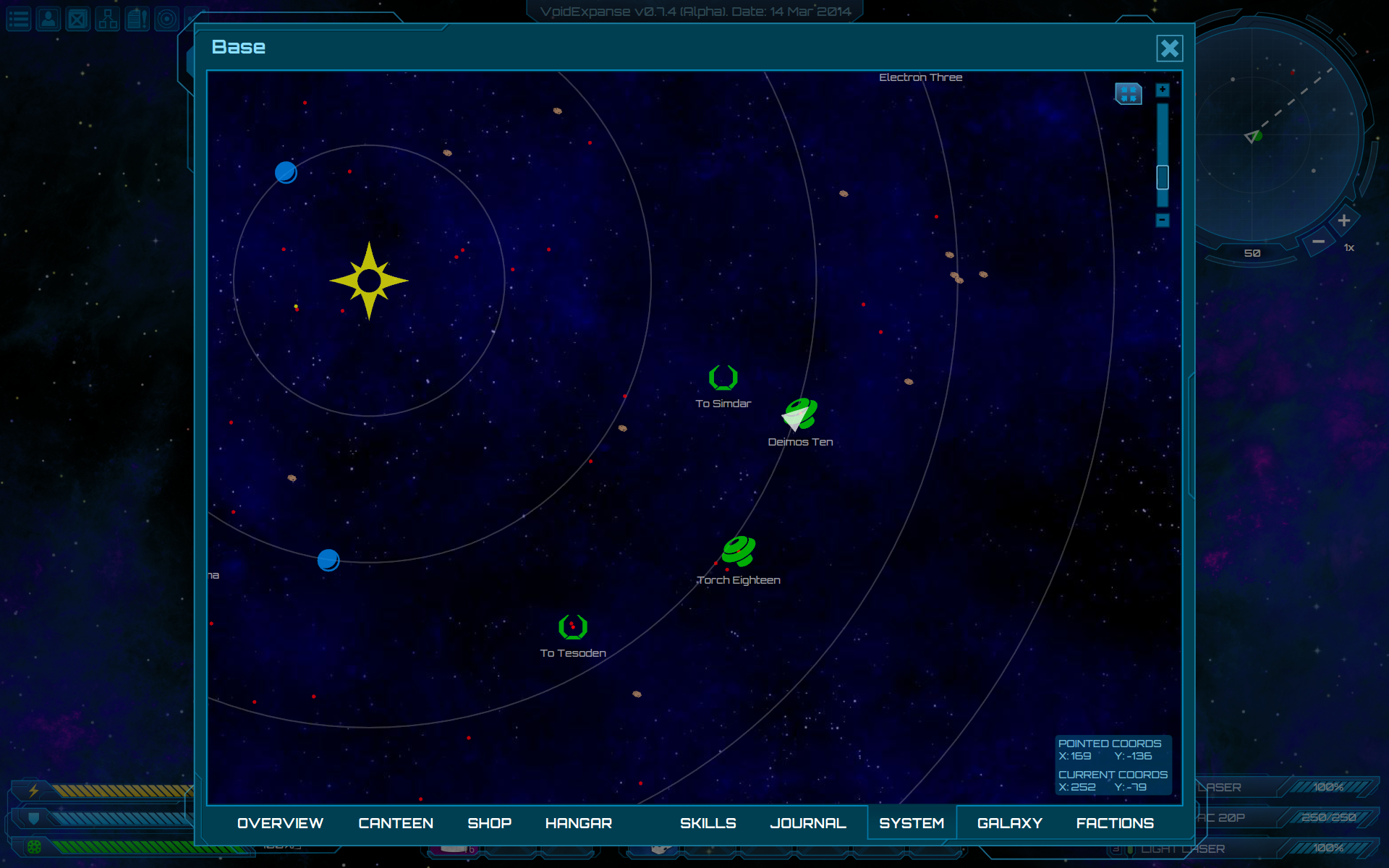Open the Factions tab
The image size is (1389, 868).
(1115, 823)
